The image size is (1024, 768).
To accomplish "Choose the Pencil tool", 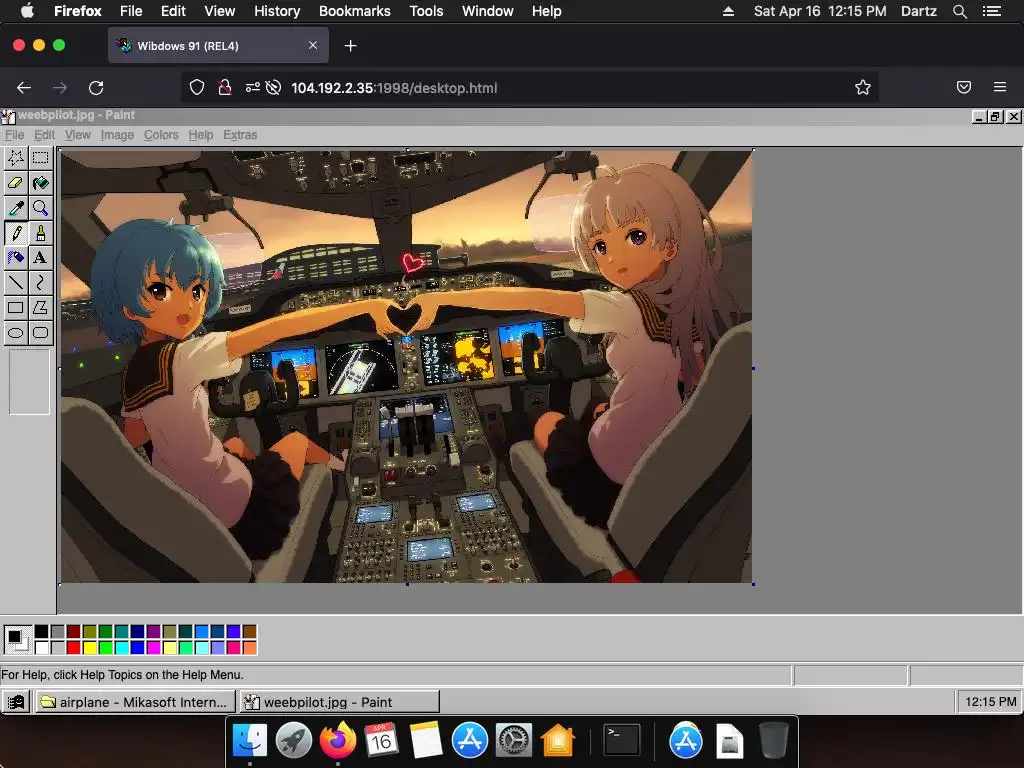I will (x=16, y=233).
